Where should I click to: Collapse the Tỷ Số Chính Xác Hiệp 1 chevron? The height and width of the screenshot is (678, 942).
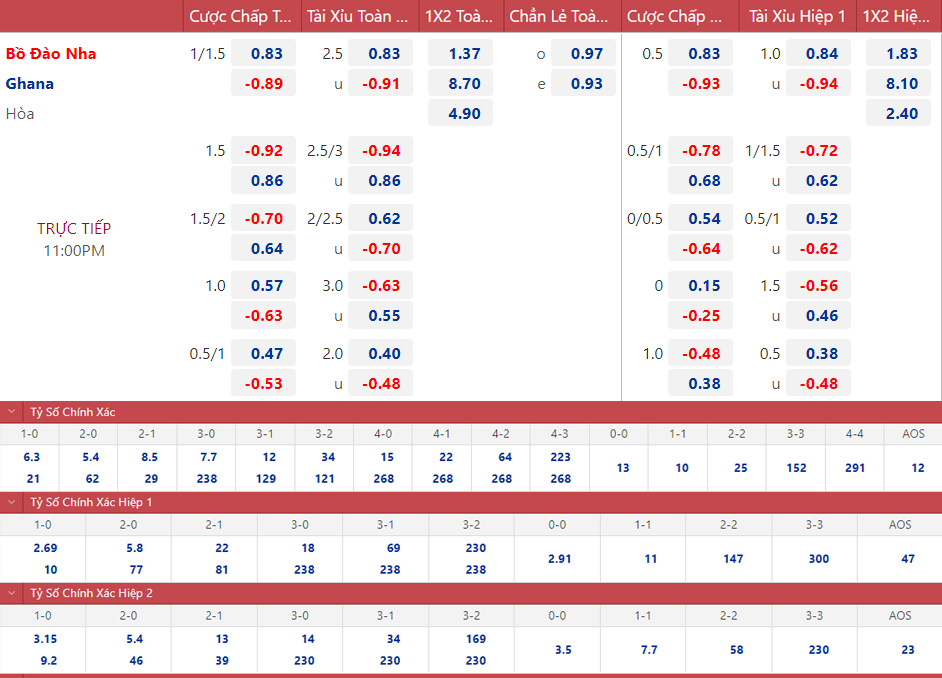click(x=11, y=502)
